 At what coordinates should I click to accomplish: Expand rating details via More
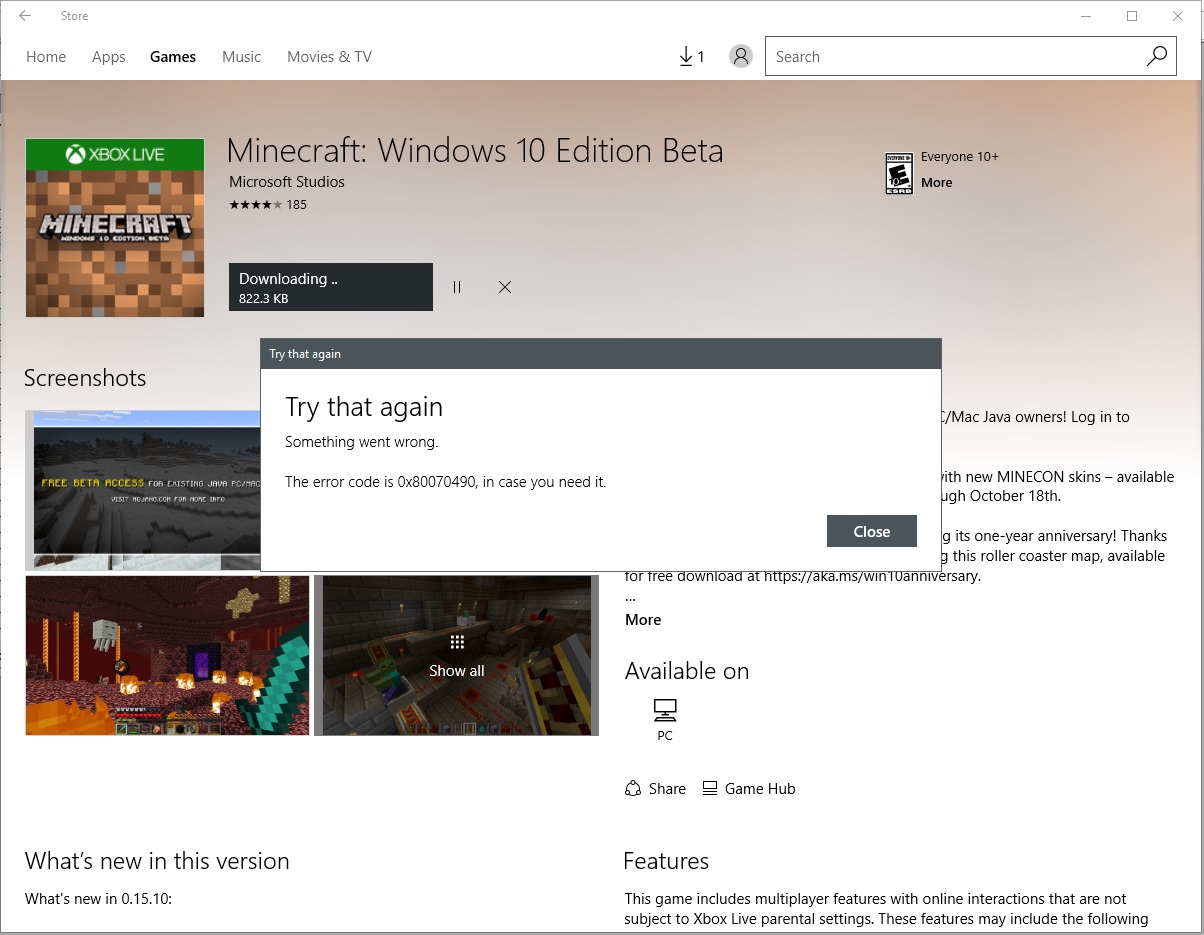tap(936, 183)
